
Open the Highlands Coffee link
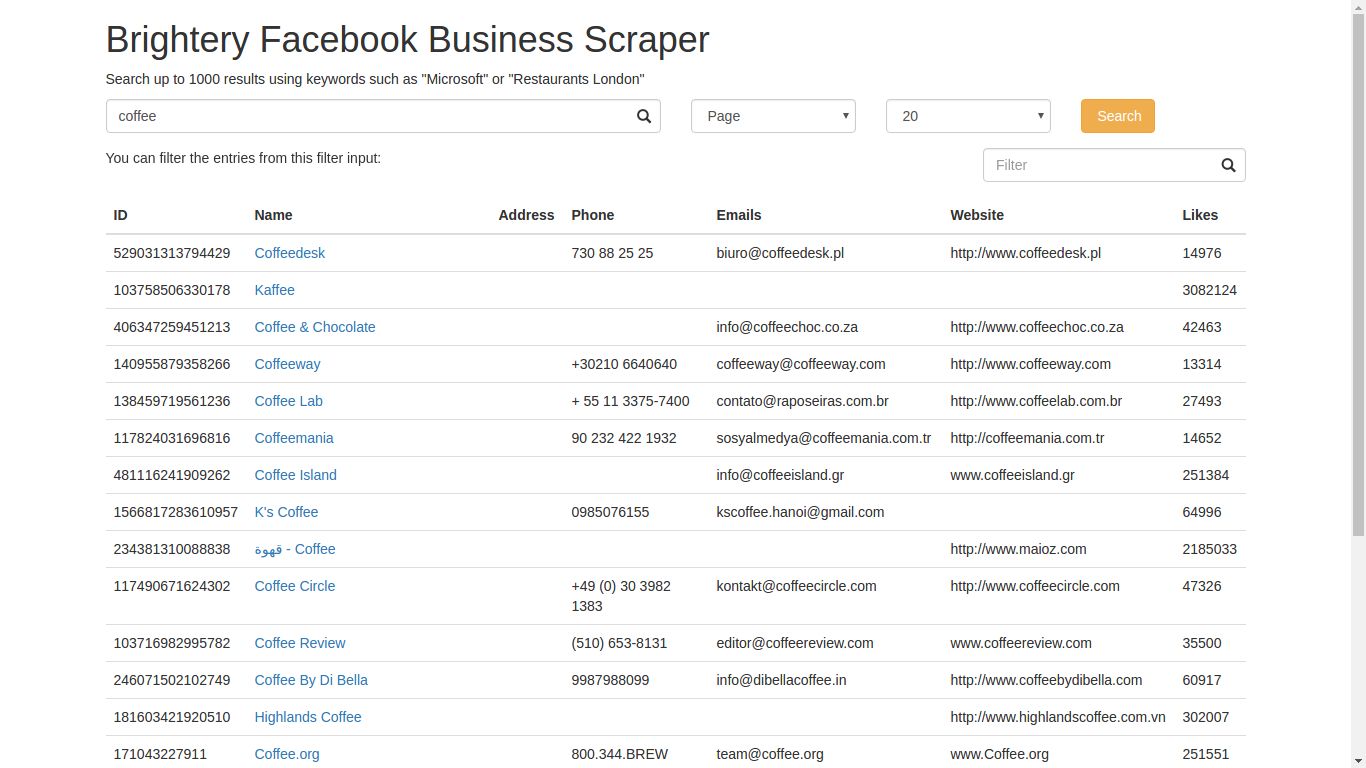(308, 717)
